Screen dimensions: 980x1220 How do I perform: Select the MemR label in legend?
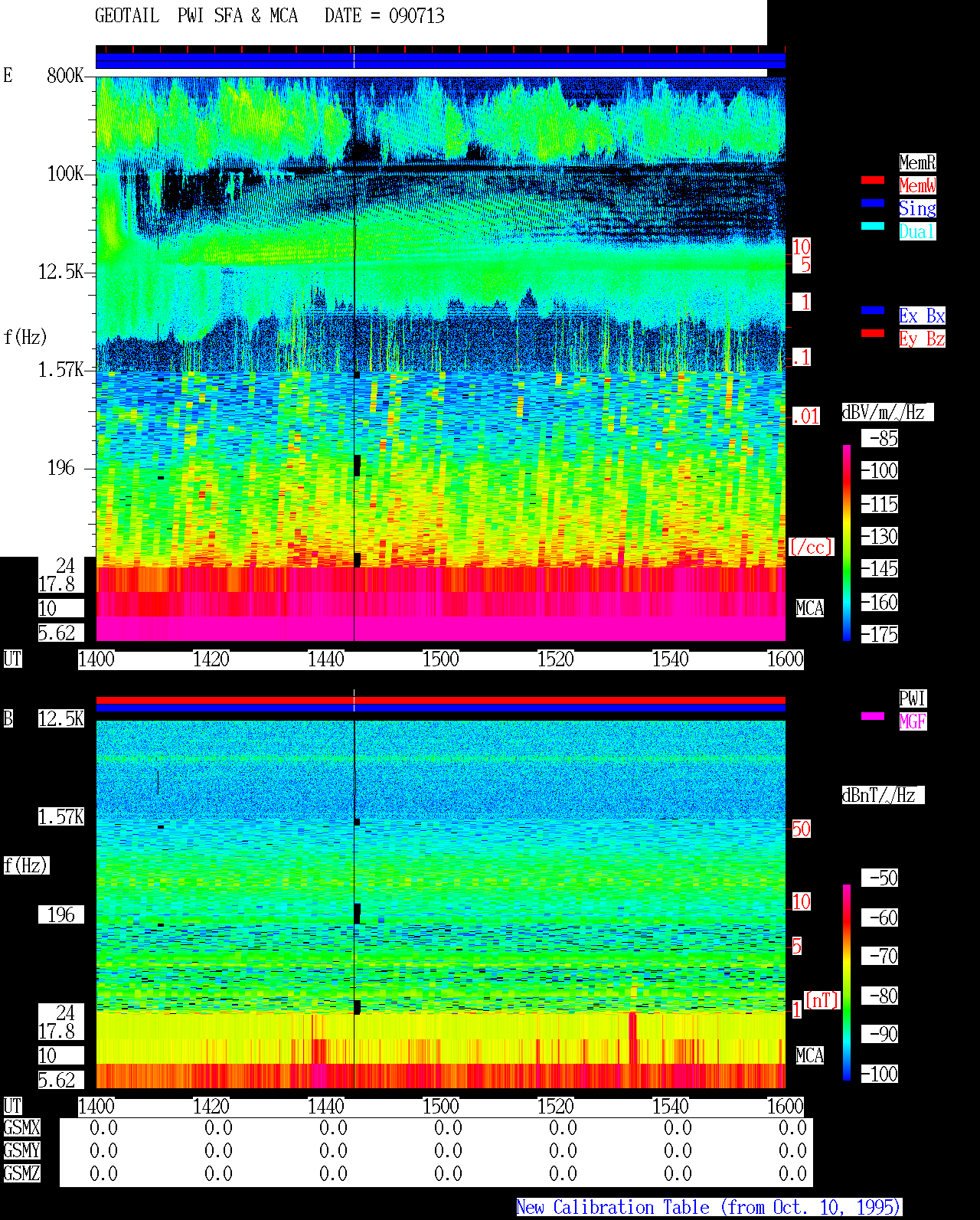(x=917, y=162)
